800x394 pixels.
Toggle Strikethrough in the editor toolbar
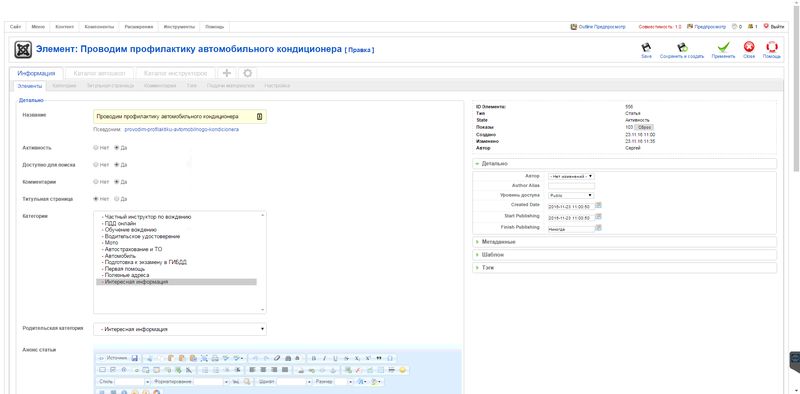point(346,358)
